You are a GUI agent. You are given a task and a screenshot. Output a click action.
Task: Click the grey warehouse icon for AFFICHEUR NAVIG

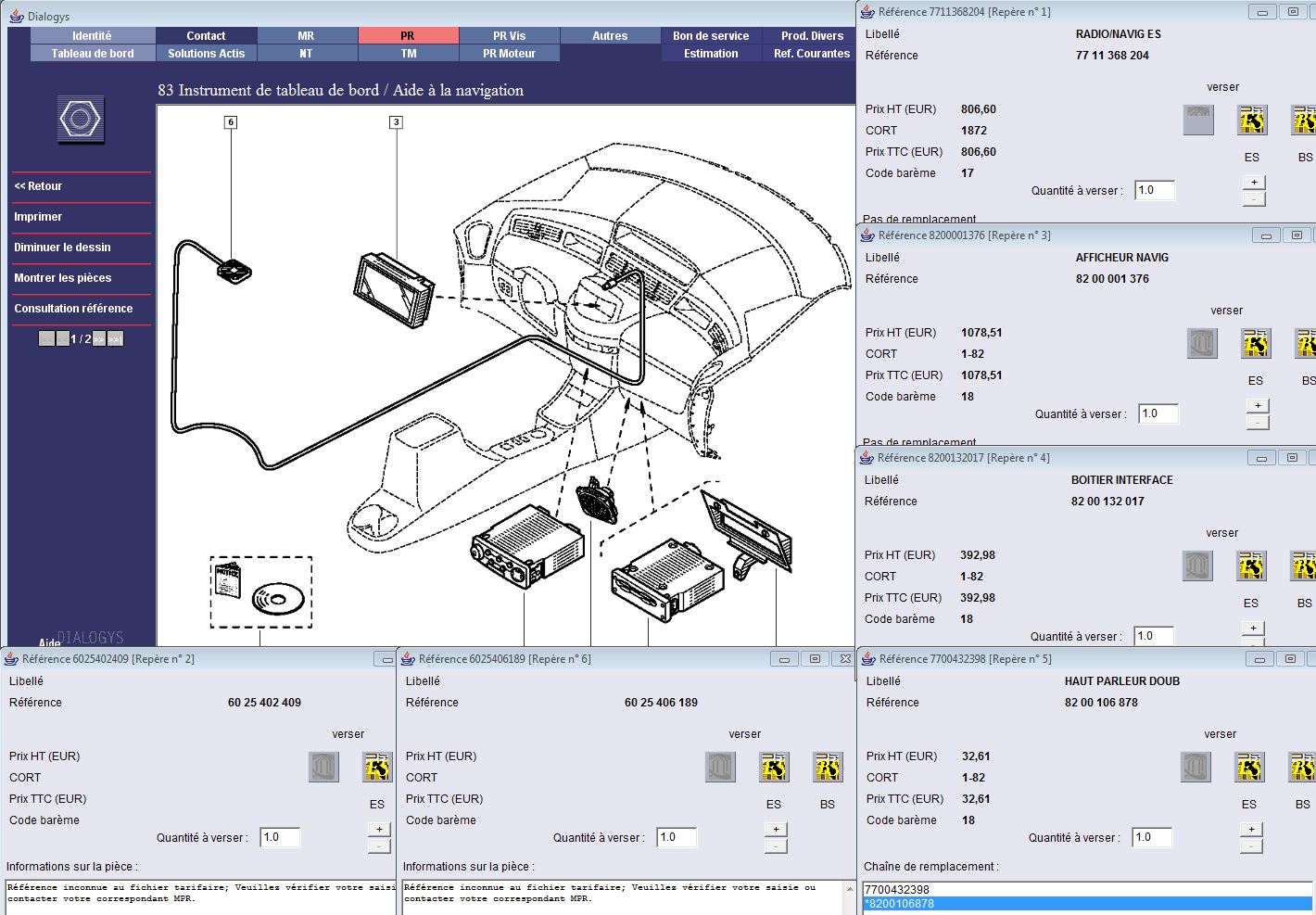(1202, 344)
